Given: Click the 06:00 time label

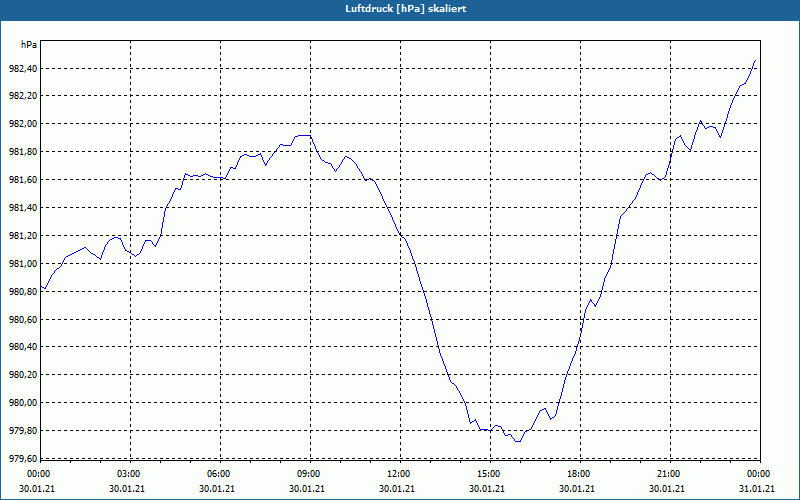Looking at the screenshot, I should coord(217,474).
